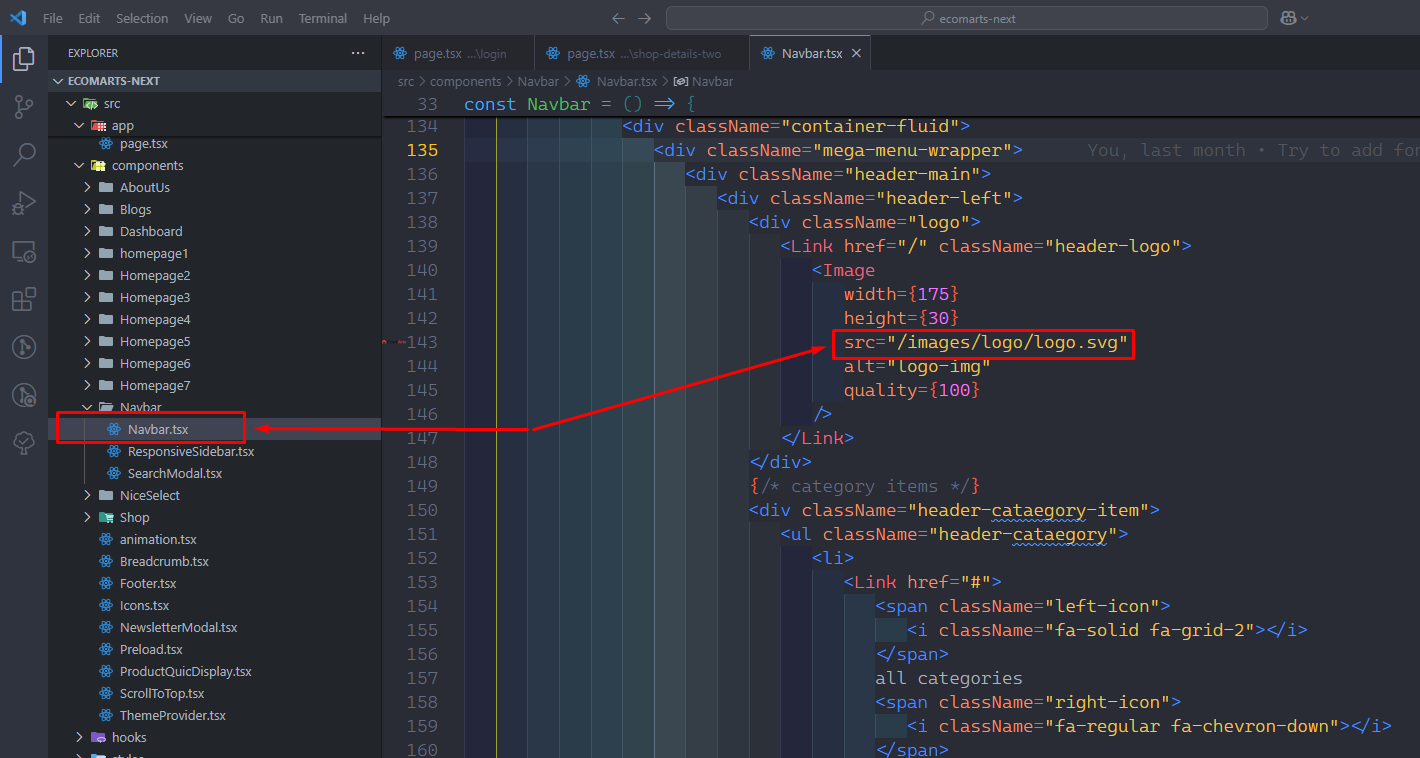Screen dimensions: 1420x758
Task: Open the Selection menu
Action: (142, 18)
